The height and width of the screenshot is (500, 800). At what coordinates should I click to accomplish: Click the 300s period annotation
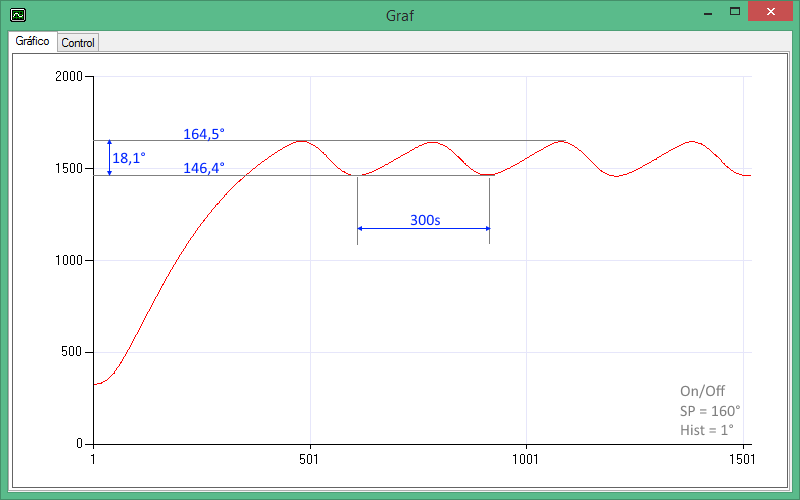click(x=424, y=220)
